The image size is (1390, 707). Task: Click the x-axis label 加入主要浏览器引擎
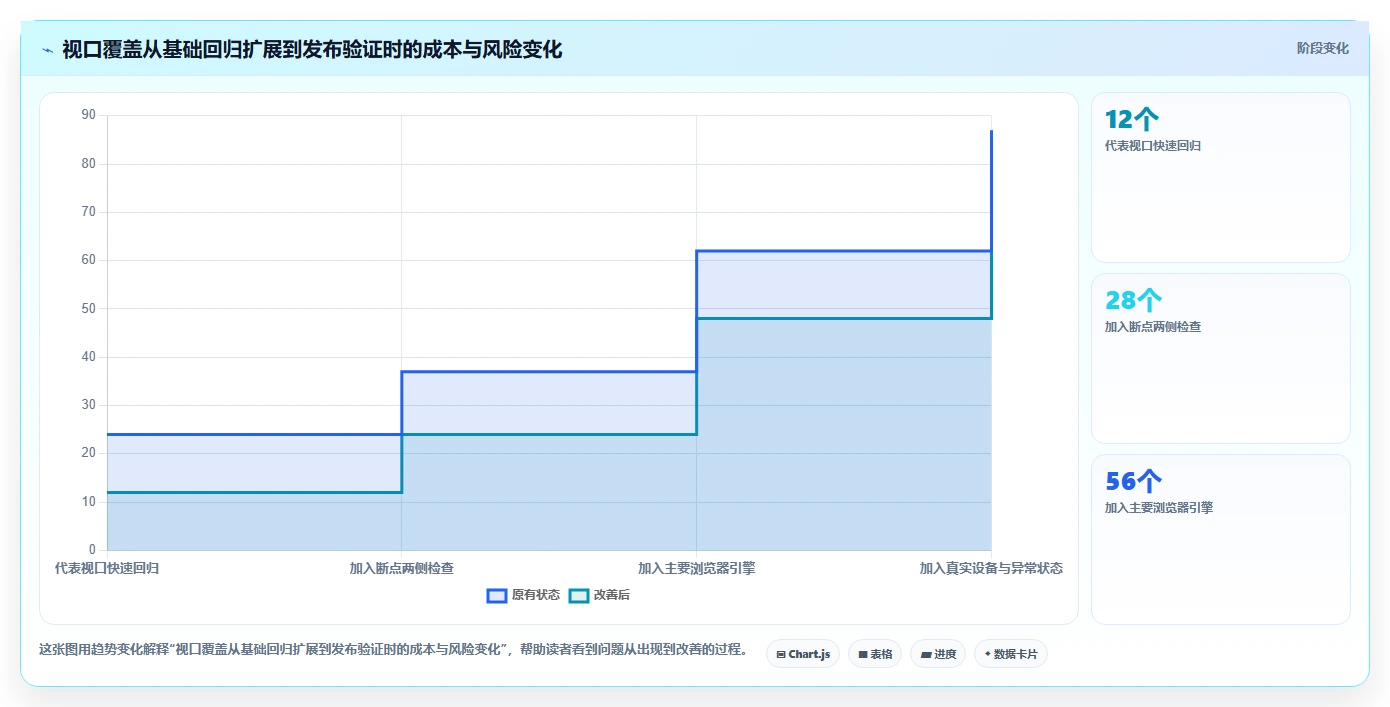pos(697,568)
